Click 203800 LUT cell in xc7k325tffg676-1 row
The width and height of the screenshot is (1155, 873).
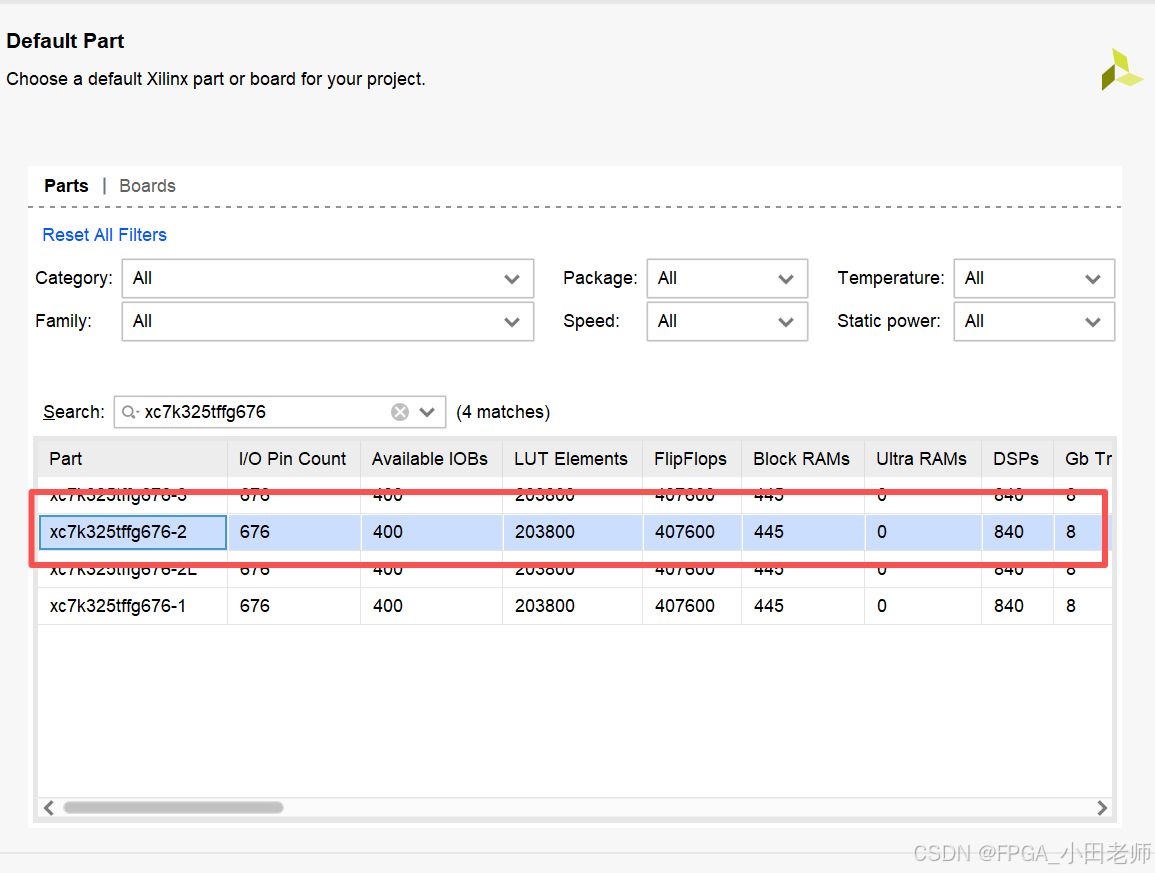pyautogui.click(x=572, y=606)
